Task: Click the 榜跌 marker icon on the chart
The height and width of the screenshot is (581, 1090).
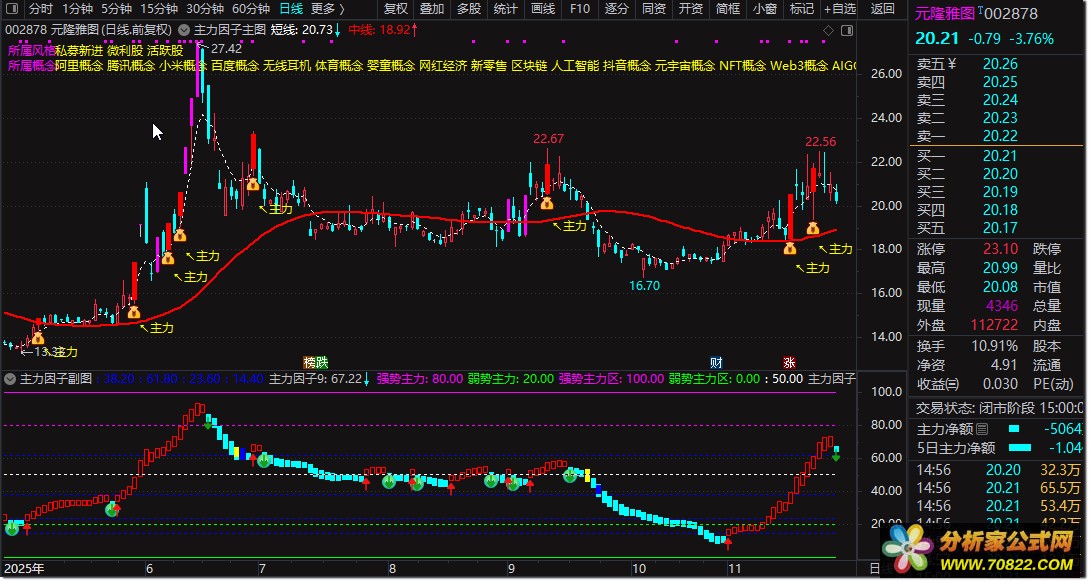Action: coord(316,362)
